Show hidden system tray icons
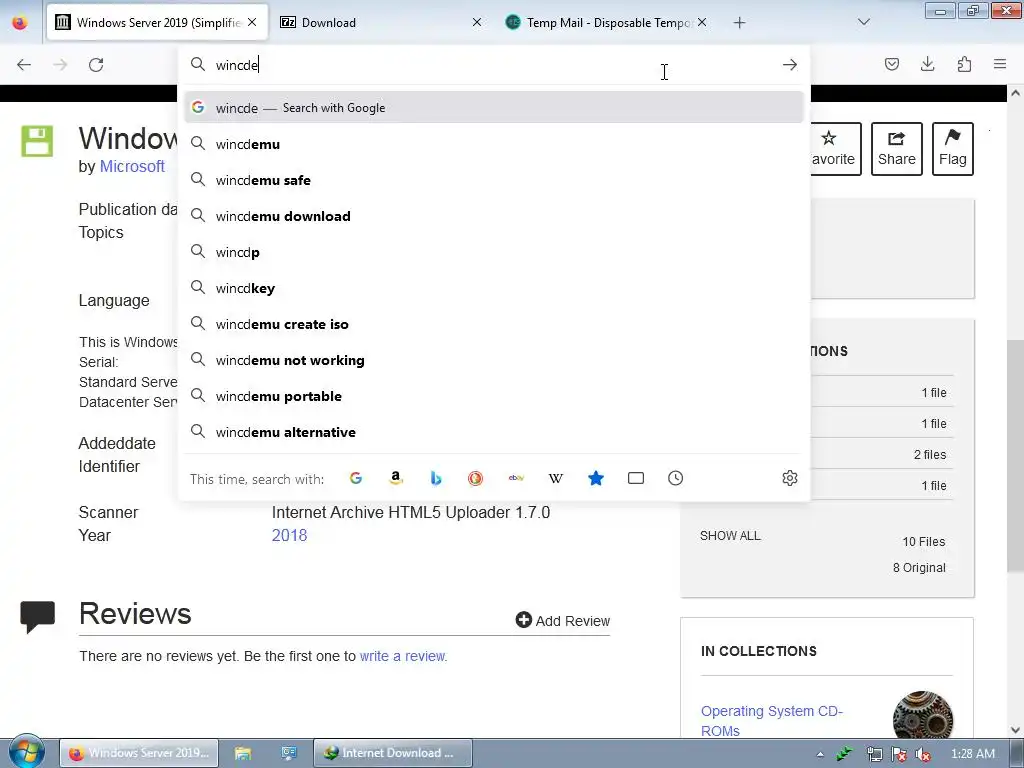 [820, 754]
